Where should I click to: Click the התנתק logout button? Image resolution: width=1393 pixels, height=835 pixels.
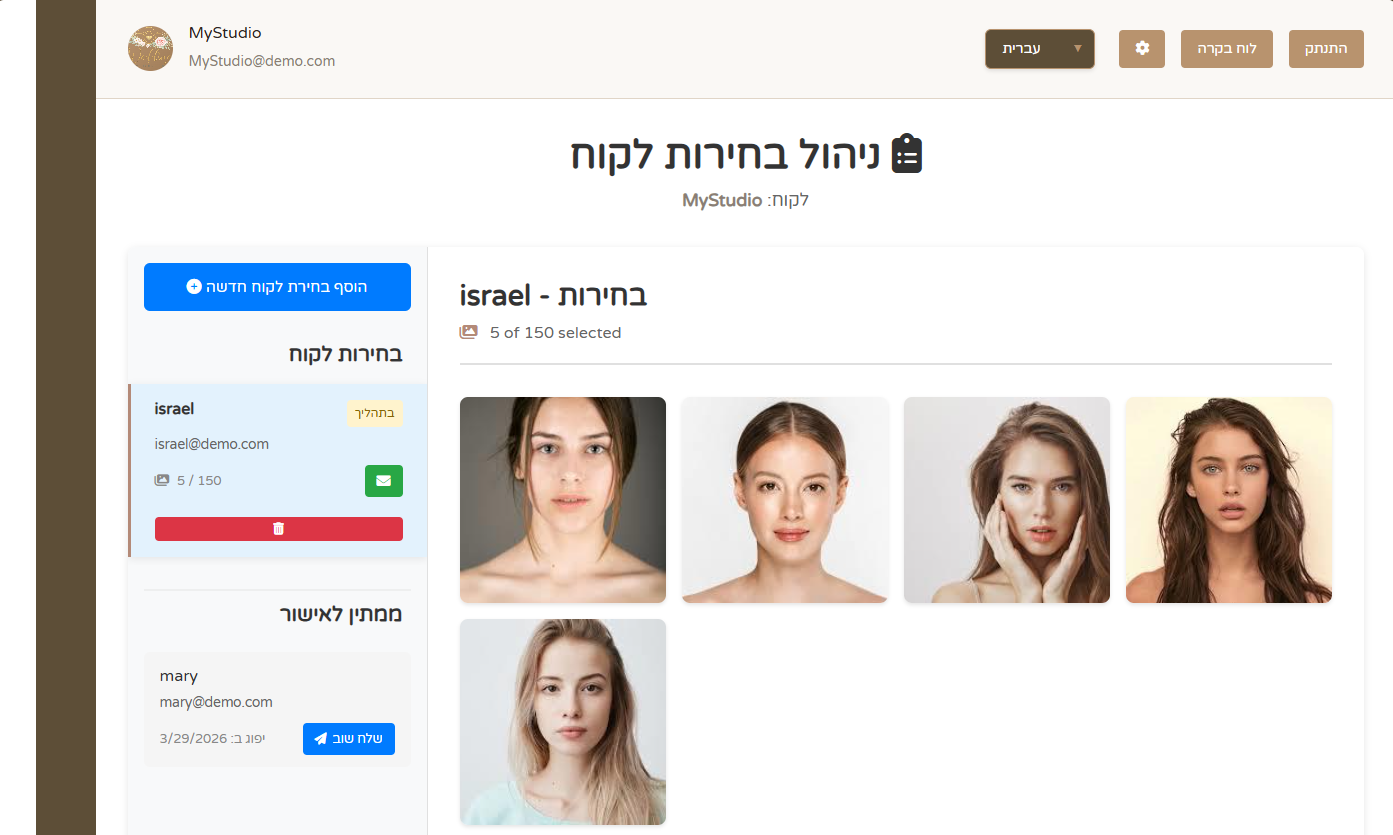pyautogui.click(x=1326, y=48)
